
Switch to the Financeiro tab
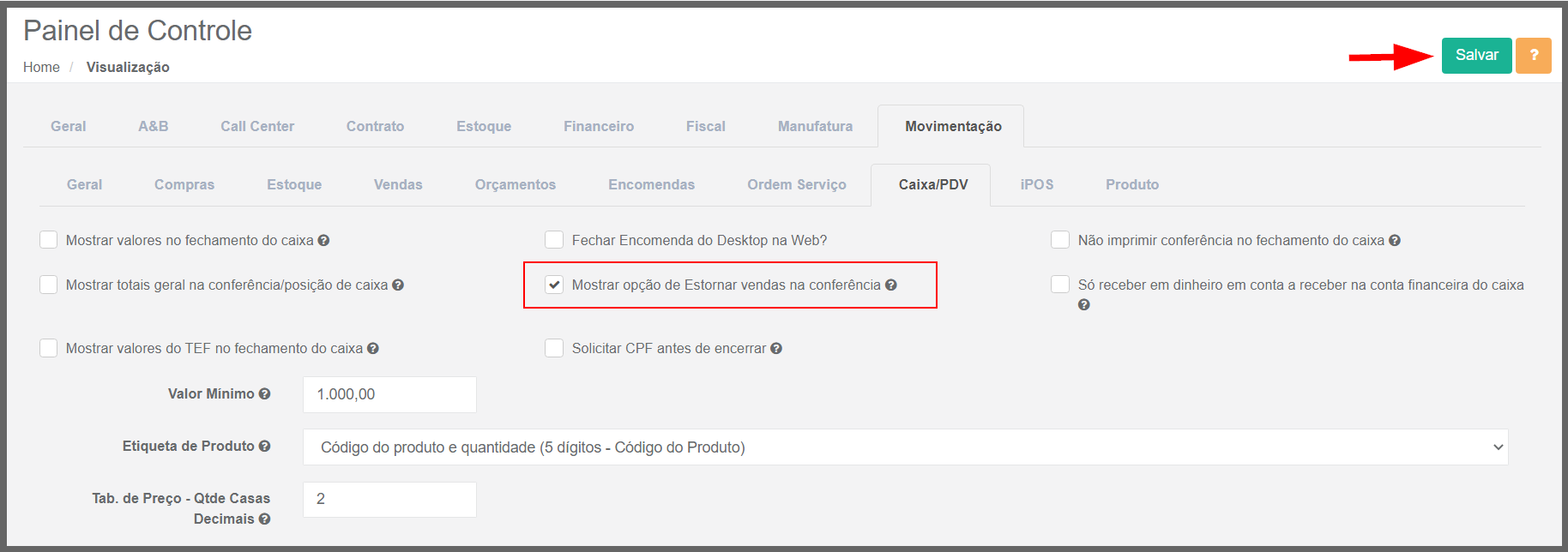point(599,127)
